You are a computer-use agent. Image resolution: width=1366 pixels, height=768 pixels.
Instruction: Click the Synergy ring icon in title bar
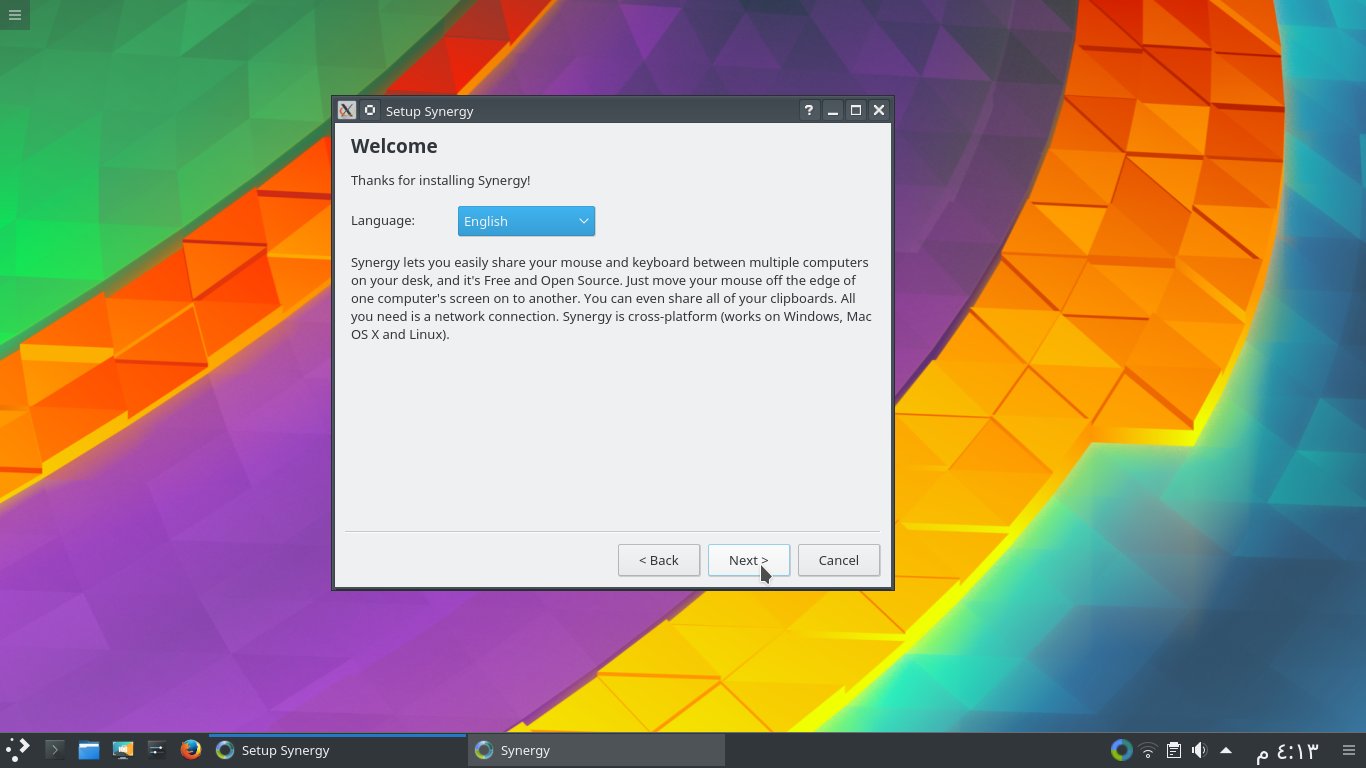tap(369, 110)
